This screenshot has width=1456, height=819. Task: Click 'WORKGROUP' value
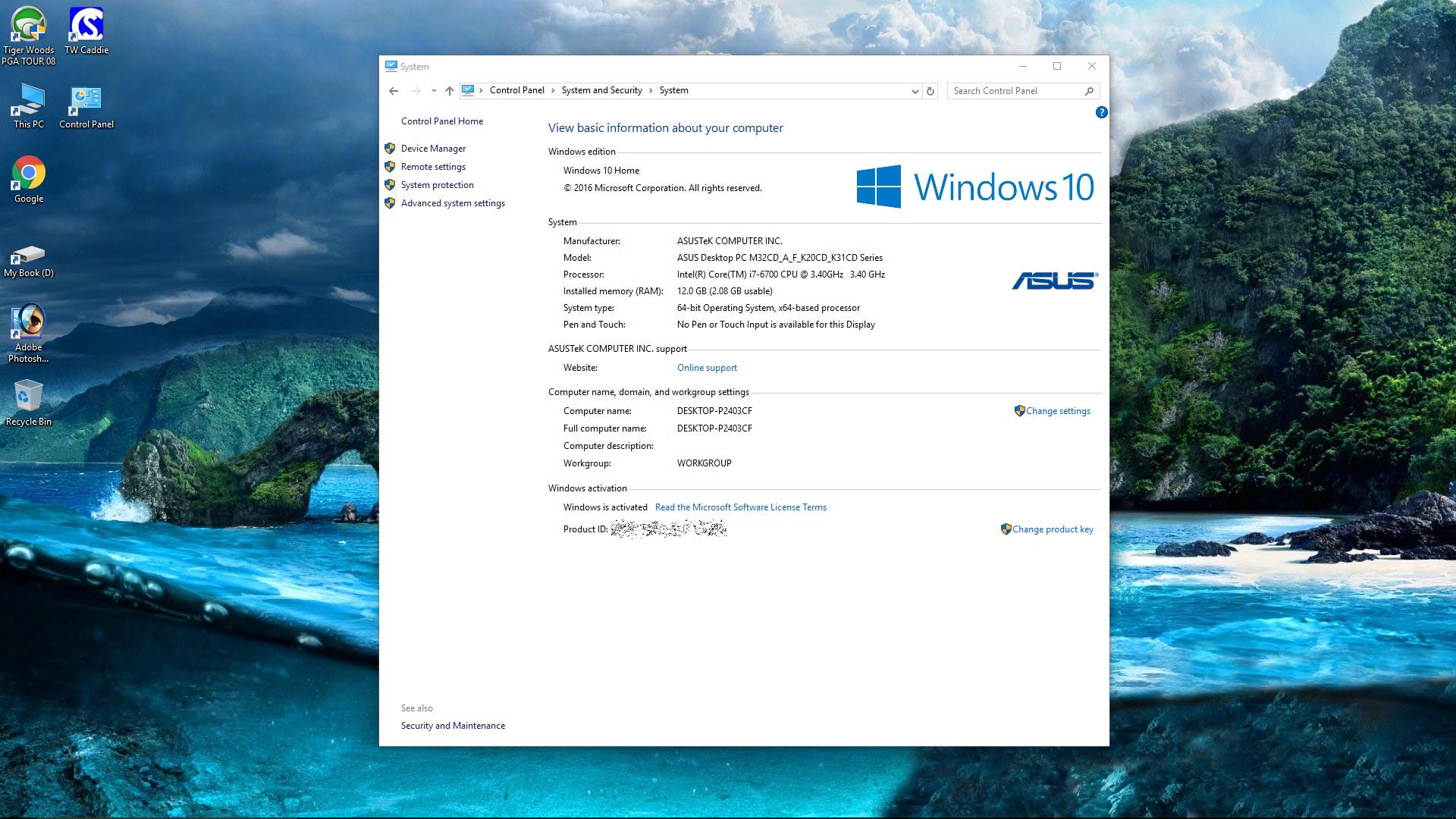(x=704, y=463)
